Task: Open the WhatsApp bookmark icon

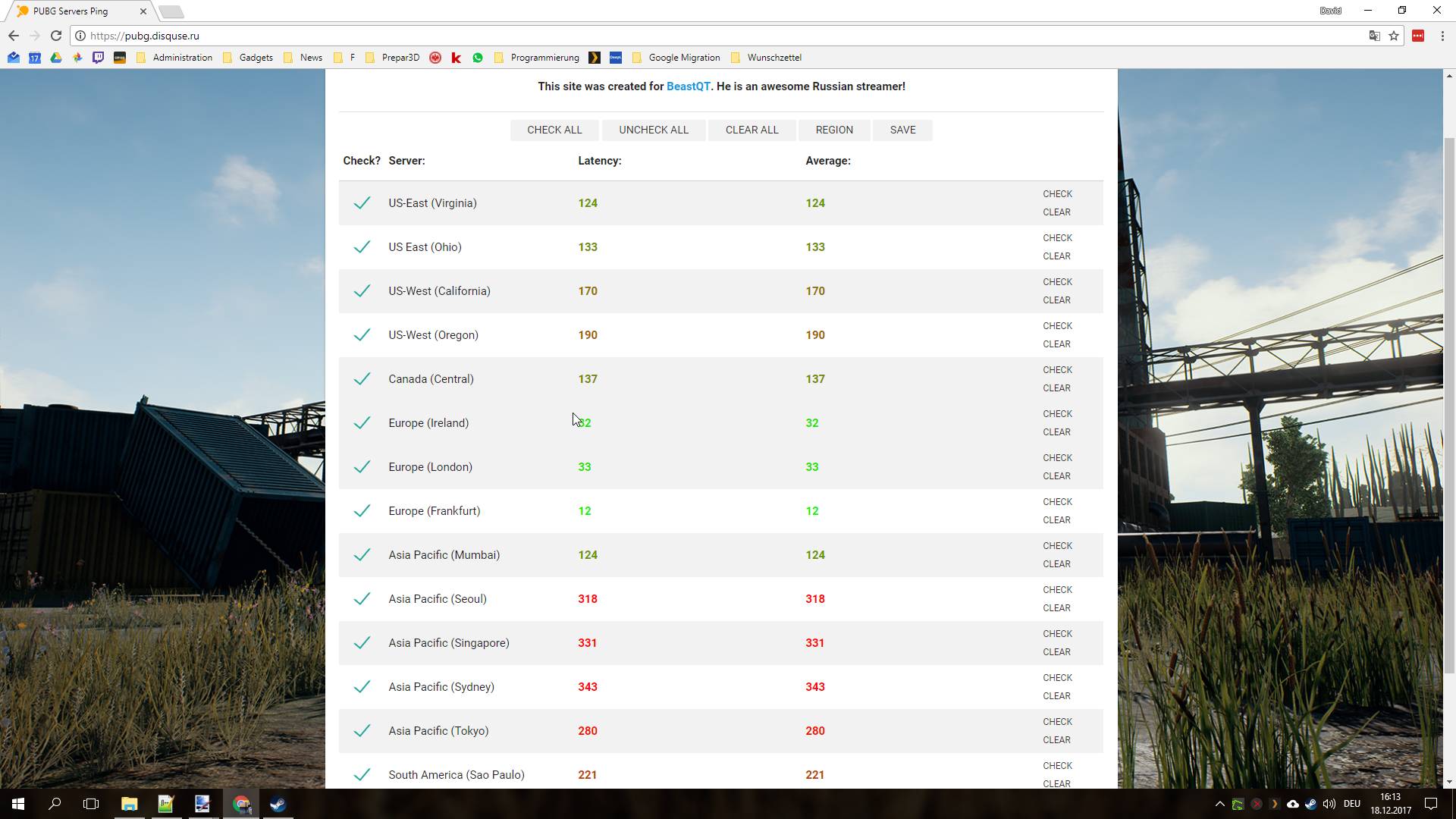Action: pyautogui.click(x=478, y=58)
